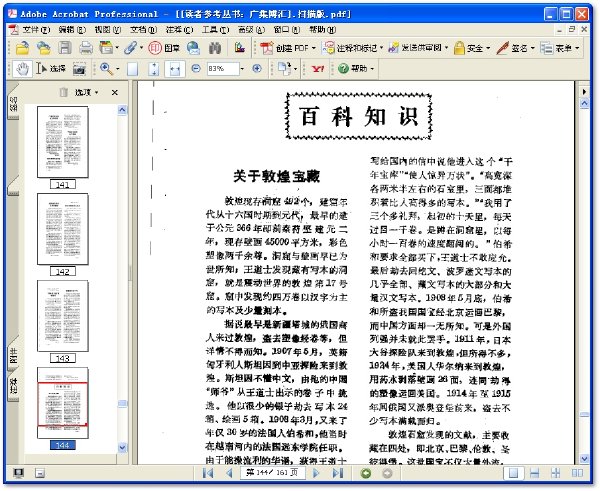Expand the 帮助 help toolbar dropdown
600x491 pixels.
click(372, 69)
